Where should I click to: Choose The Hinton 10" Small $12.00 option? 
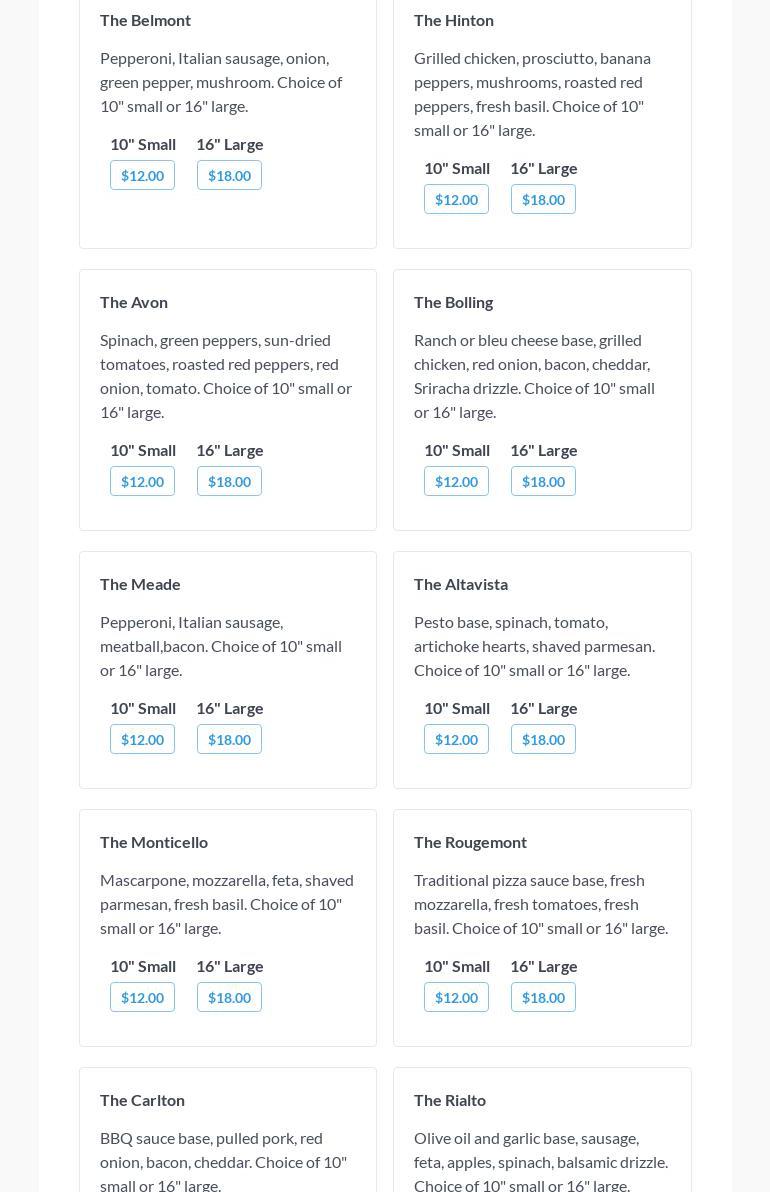pos(456,200)
